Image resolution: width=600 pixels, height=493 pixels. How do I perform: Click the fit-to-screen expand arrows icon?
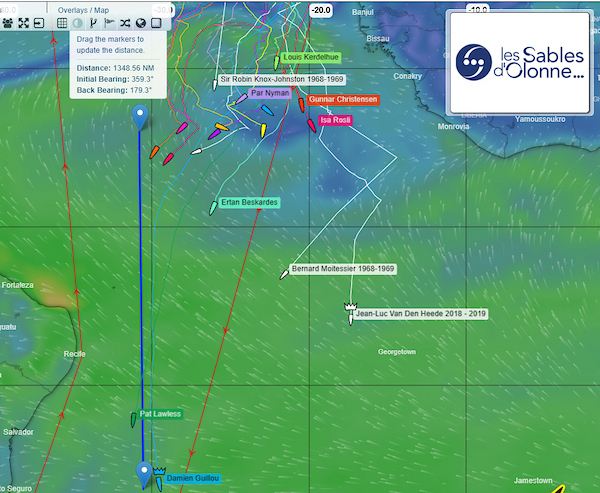[x=23, y=23]
